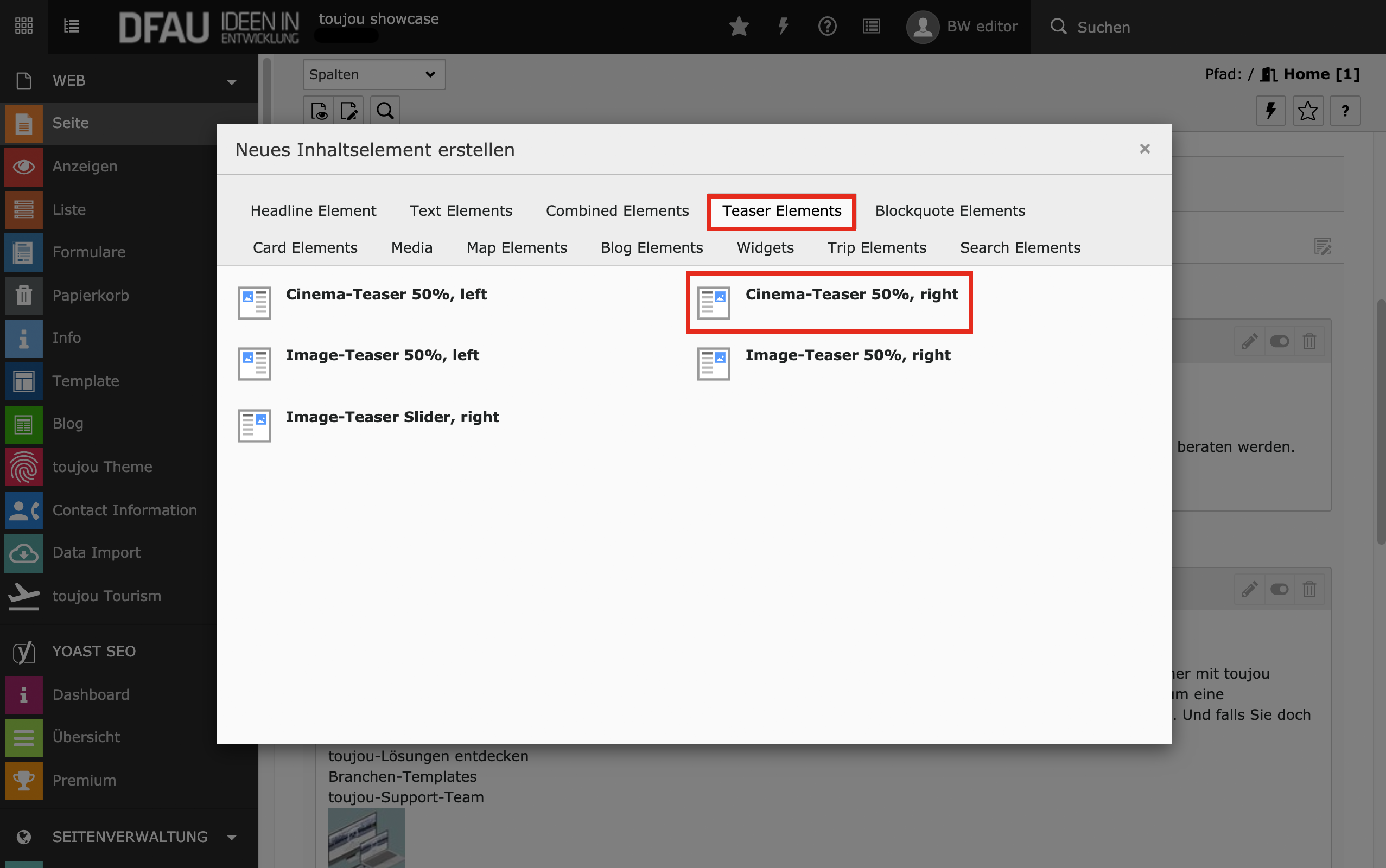Choose Image-Teaser Slider, right element
The height and width of the screenshot is (868, 1386).
(x=392, y=417)
